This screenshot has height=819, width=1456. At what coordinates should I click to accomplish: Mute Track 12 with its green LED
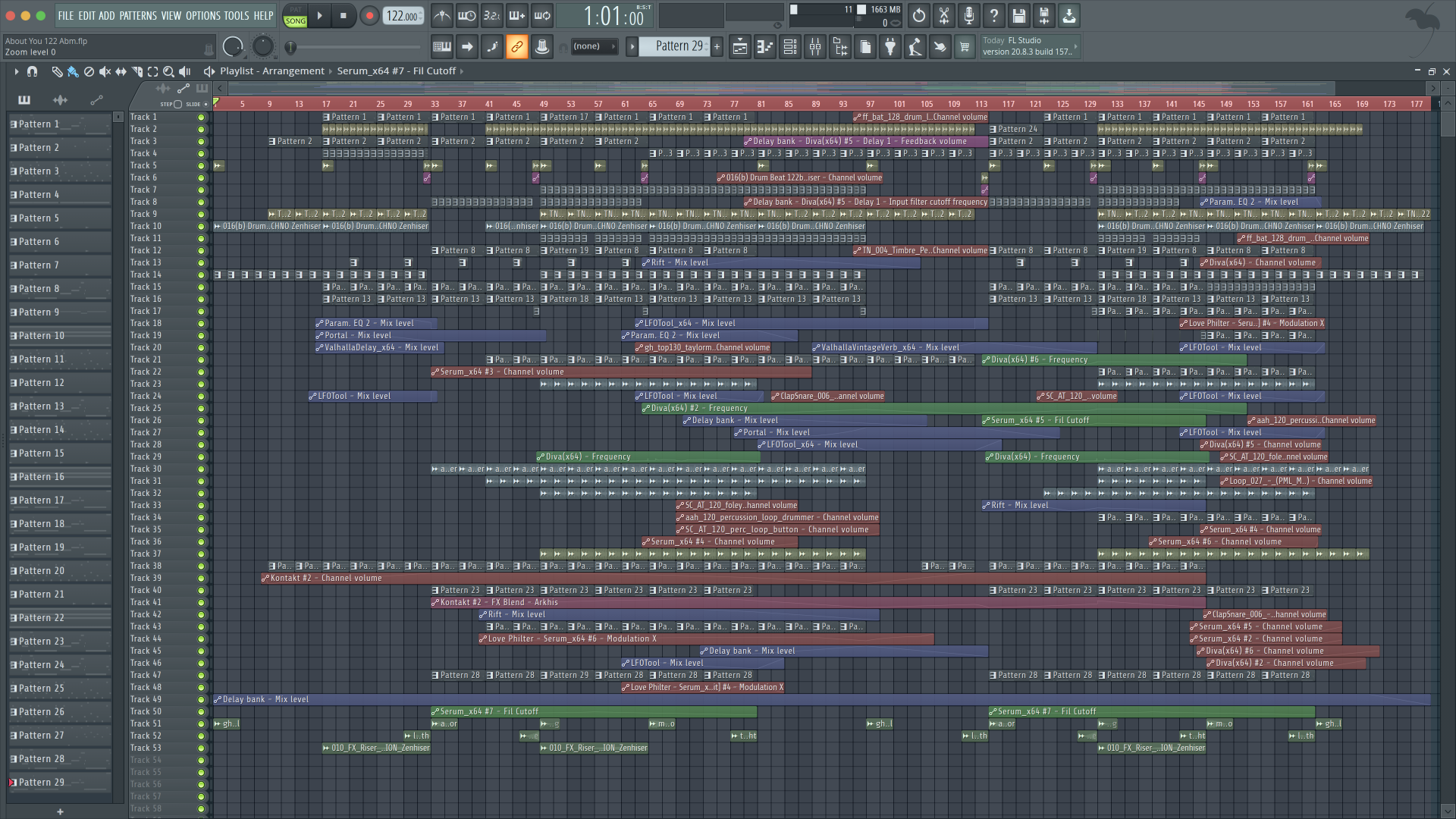[201, 251]
